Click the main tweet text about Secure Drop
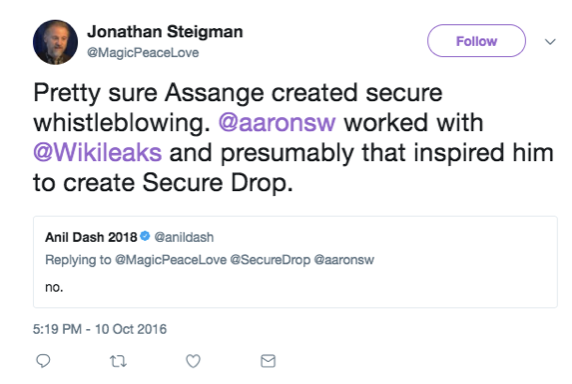 pyautogui.click(x=294, y=137)
